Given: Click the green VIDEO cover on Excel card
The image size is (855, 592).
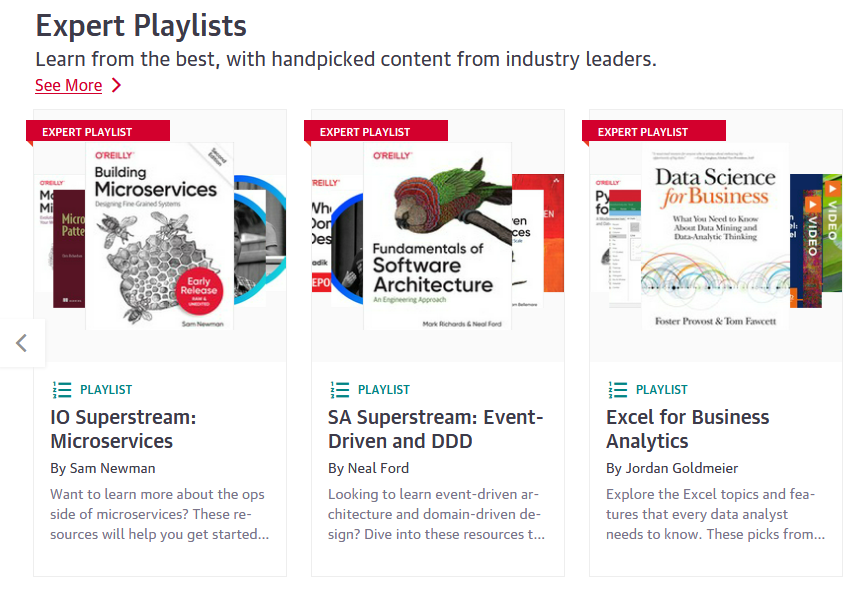Looking at the screenshot, I should (x=832, y=233).
